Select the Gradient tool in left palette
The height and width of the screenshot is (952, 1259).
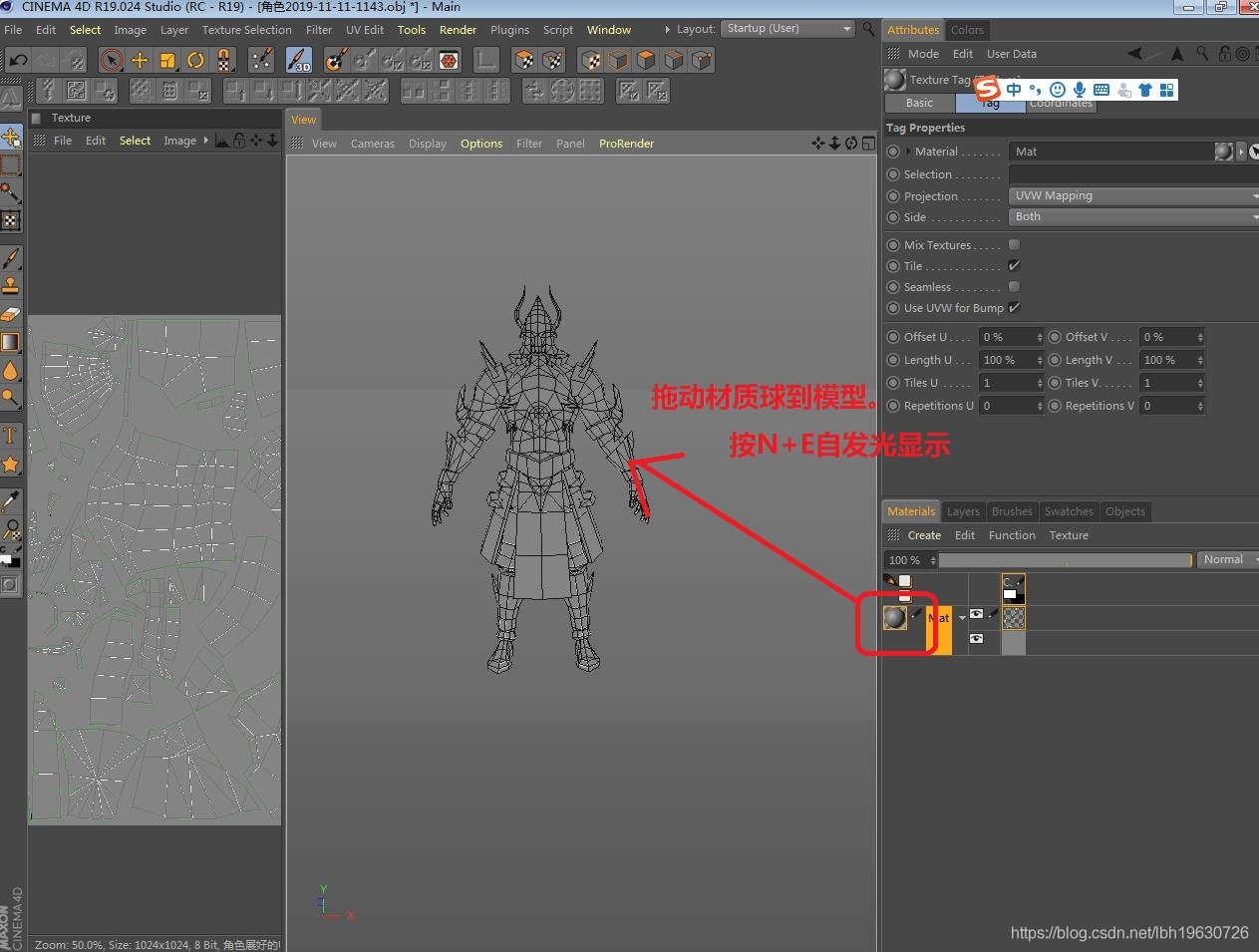click(11, 343)
